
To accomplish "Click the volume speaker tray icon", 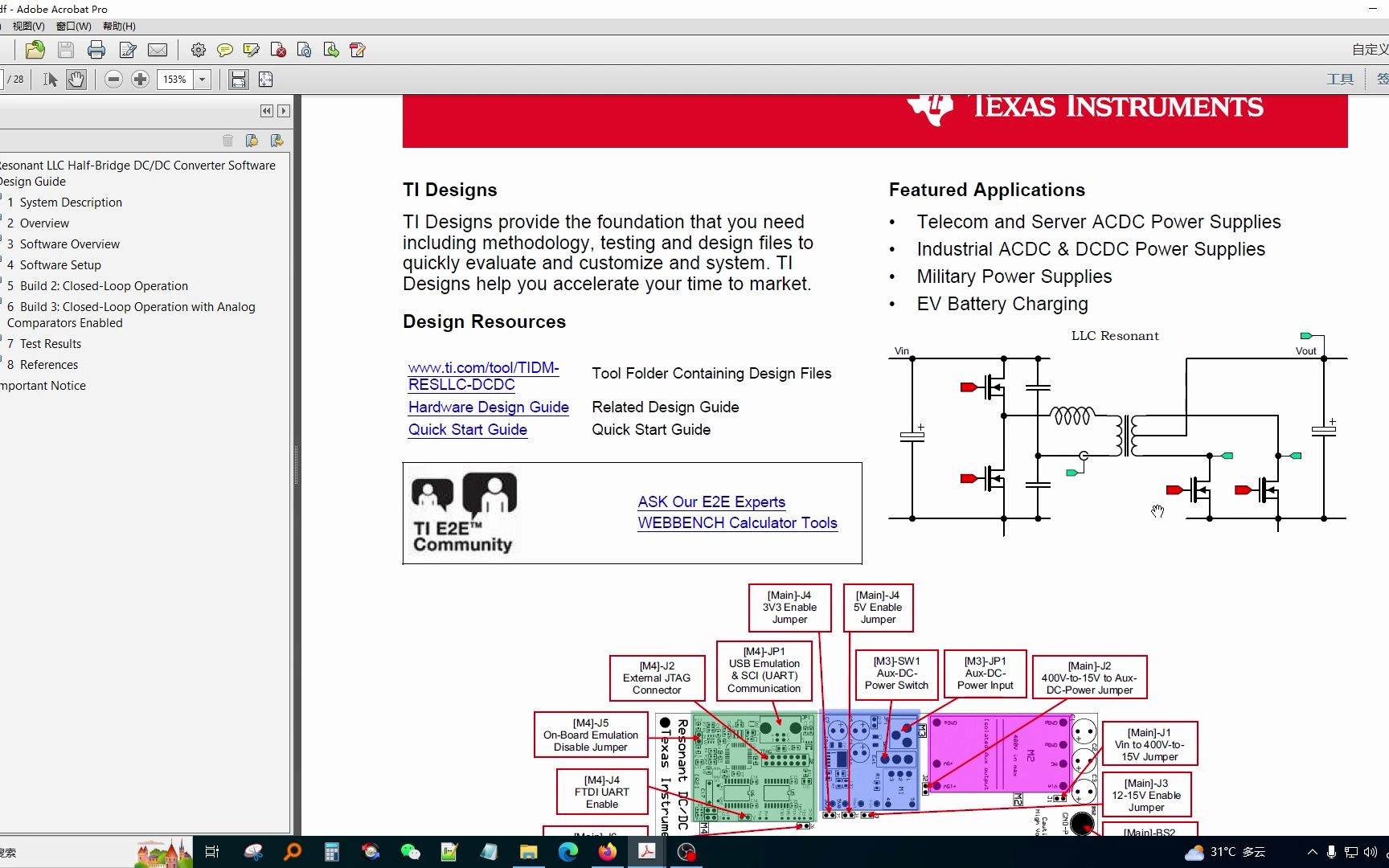I will tap(1371, 852).
